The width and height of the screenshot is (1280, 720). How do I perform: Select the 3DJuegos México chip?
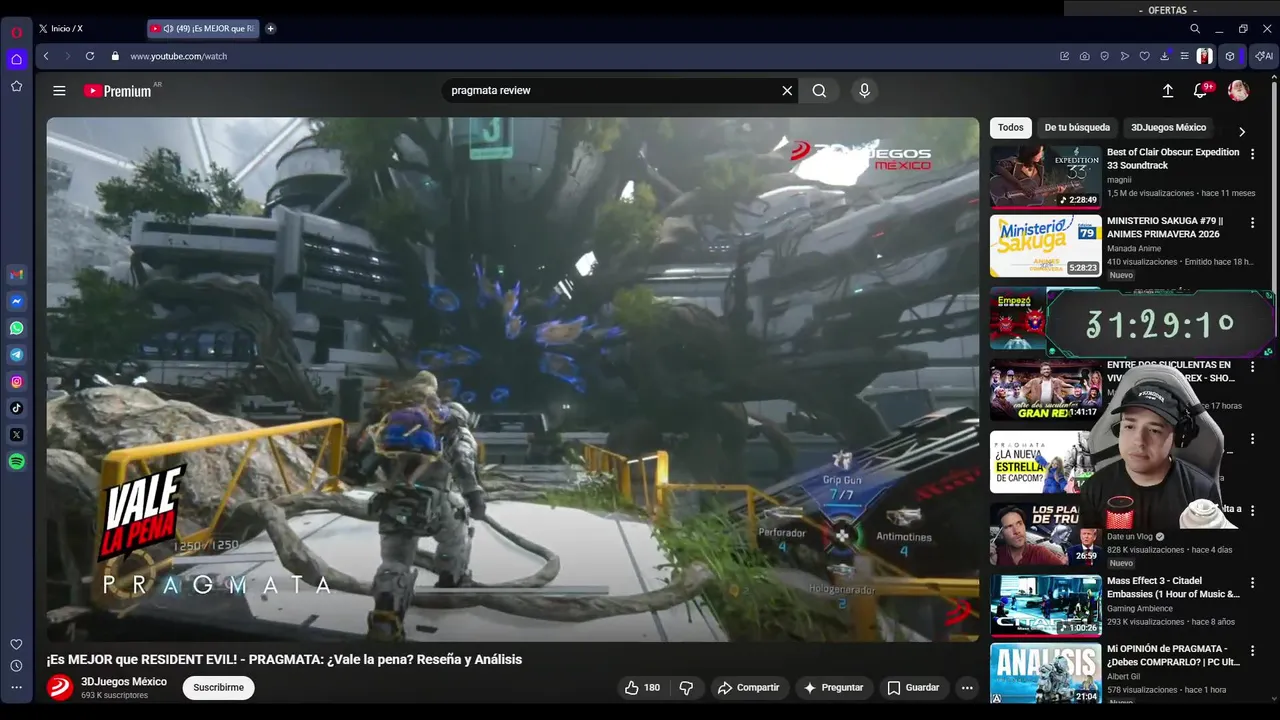click(x=1168, y=128)
